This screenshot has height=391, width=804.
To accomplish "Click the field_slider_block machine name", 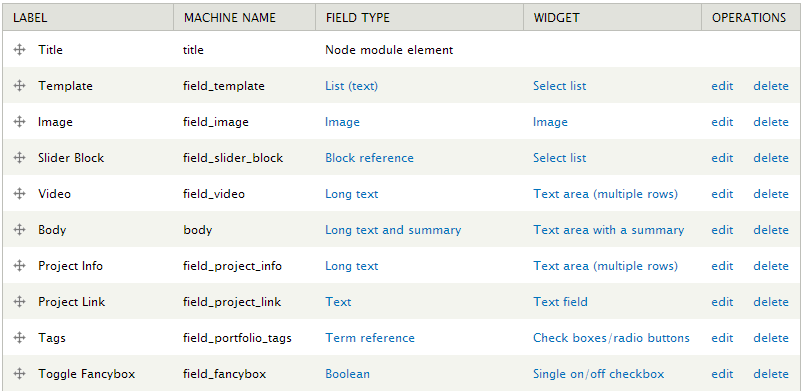I will click(233, 158).
